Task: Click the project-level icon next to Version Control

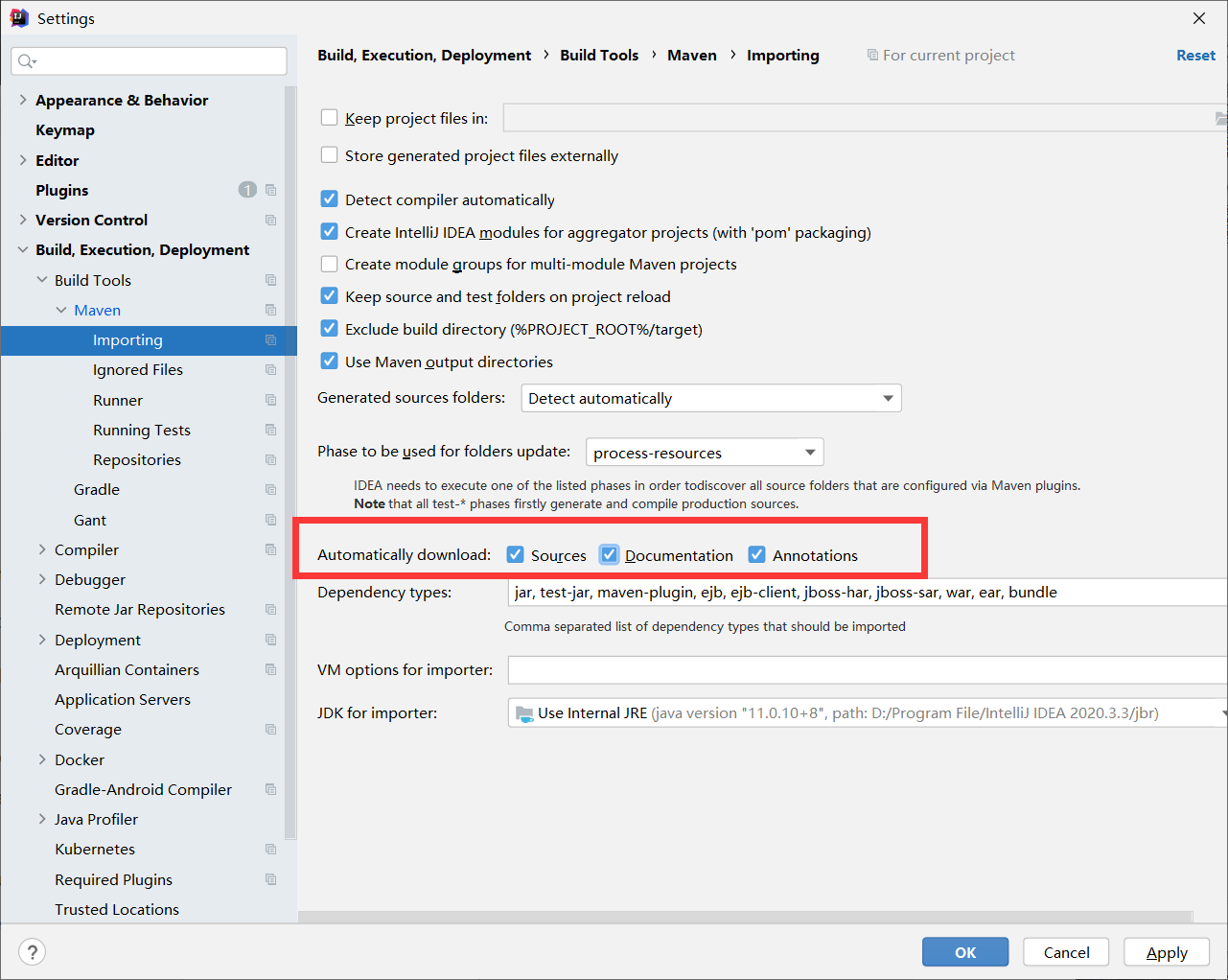Action: point(270,220)
